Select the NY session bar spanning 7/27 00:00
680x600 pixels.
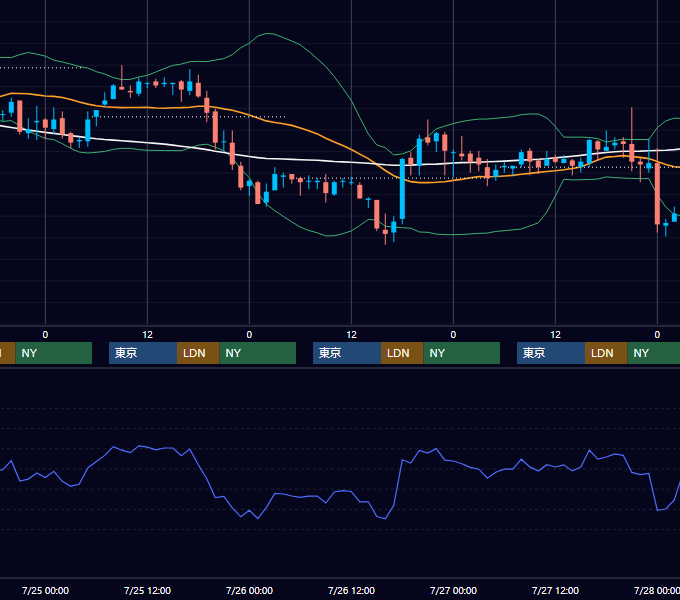pyautogui.click(x=461, y=353)
